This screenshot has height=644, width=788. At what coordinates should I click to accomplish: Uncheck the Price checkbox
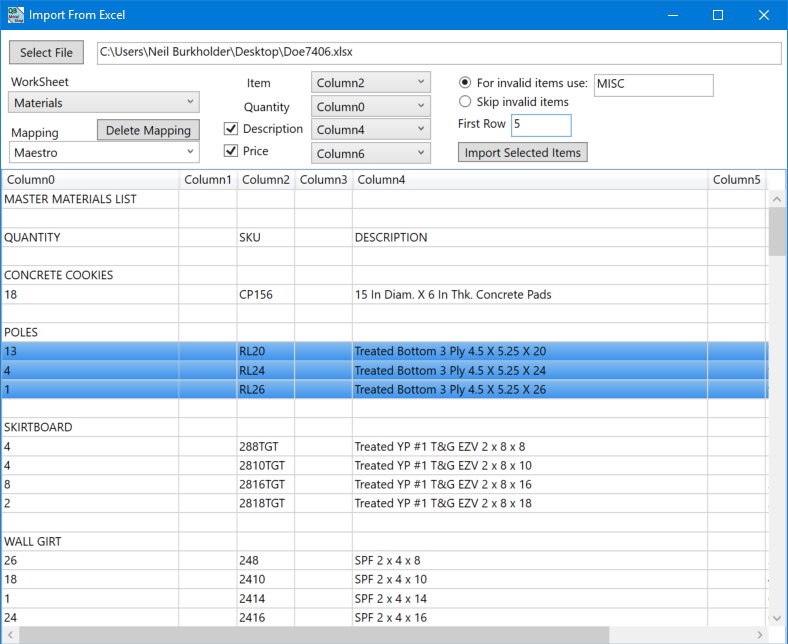pos(231,151)
